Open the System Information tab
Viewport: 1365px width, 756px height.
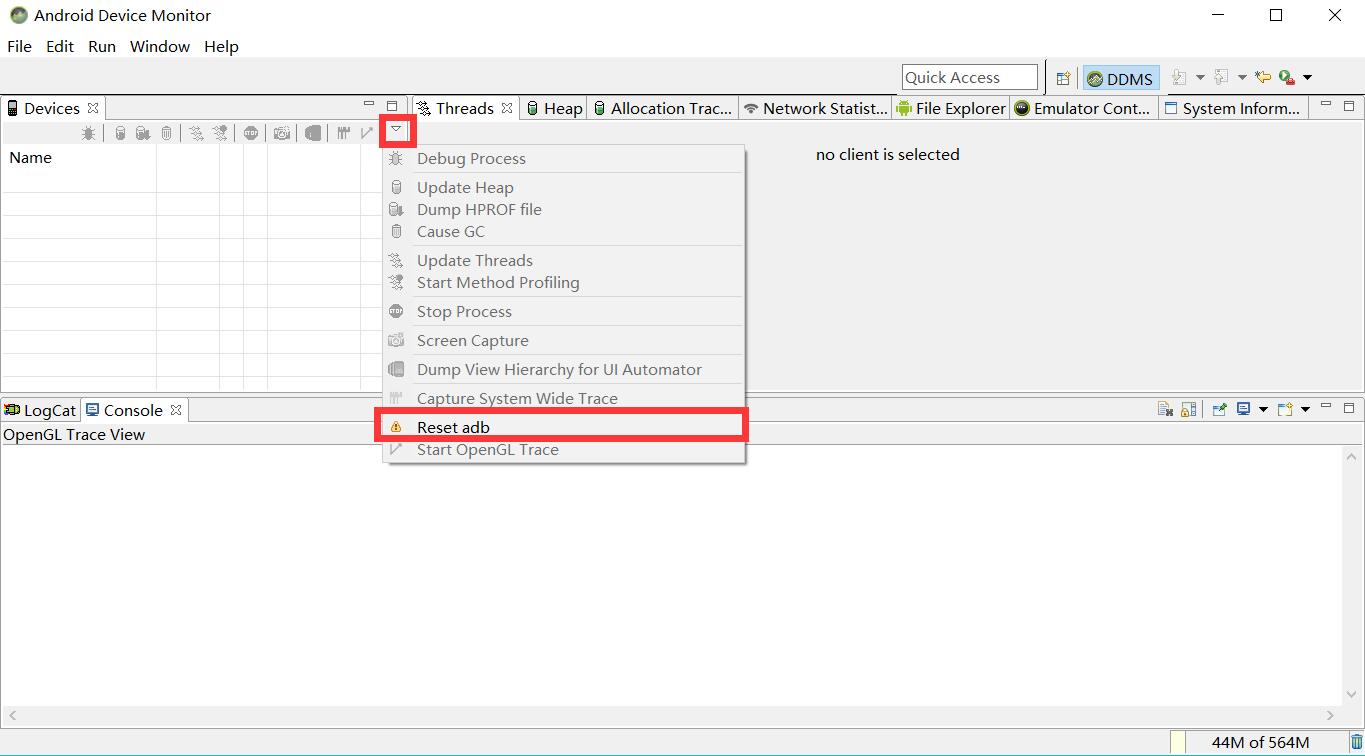(x=1233, y=108)
